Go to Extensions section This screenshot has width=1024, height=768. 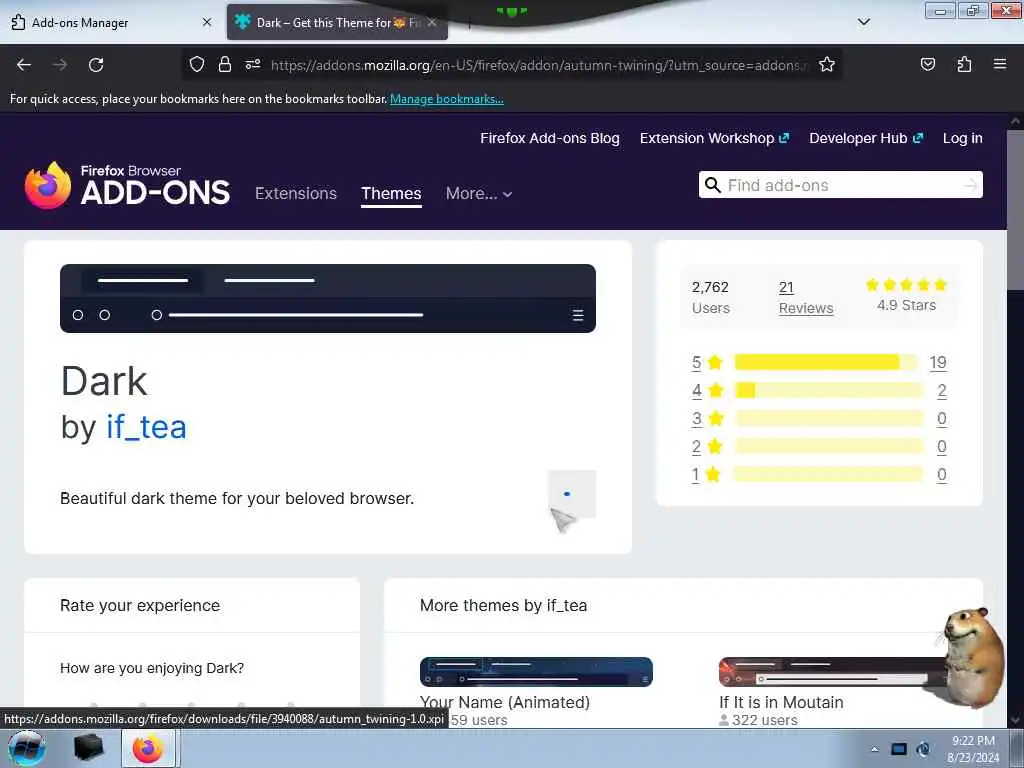click(296, 193)
